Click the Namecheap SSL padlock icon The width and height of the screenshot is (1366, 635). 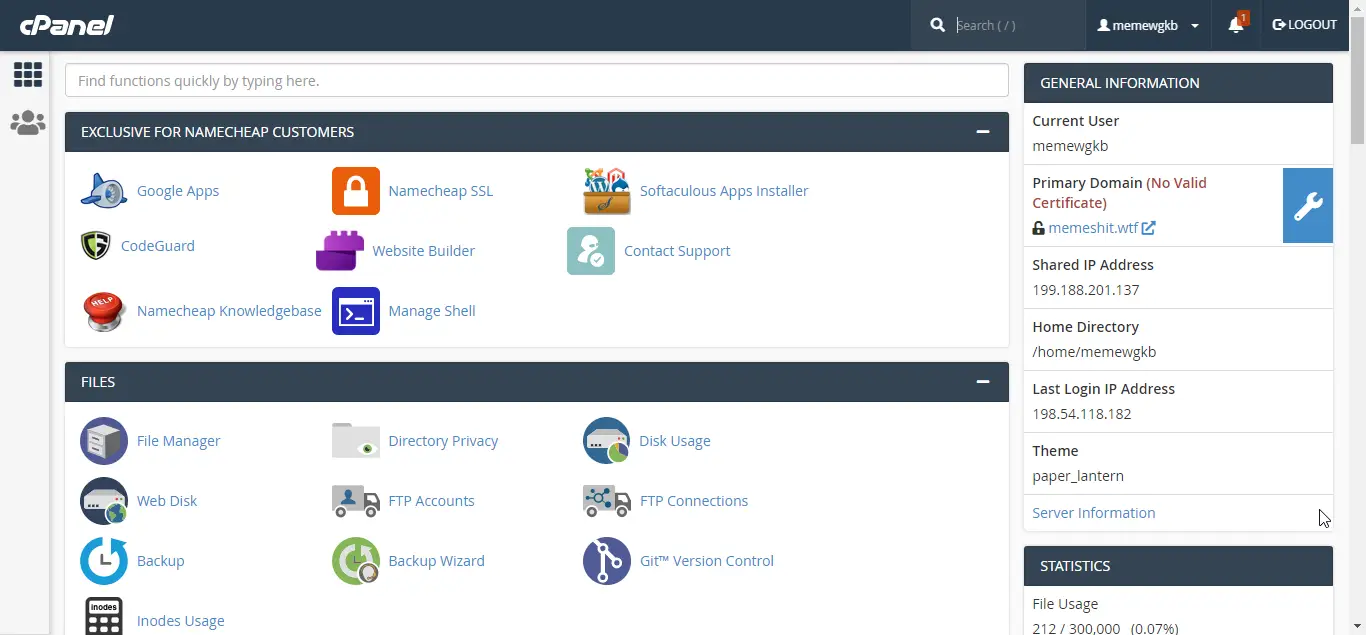point(356,191)
